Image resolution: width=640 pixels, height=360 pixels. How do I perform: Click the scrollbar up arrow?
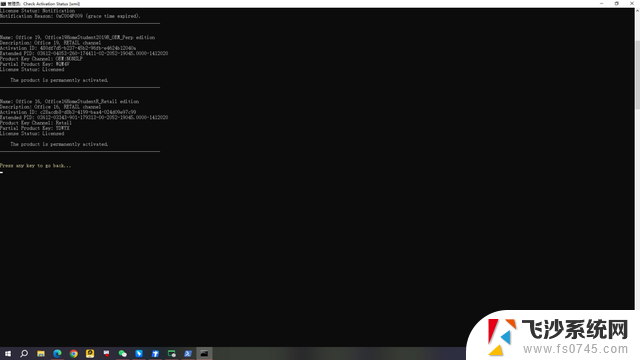(637, 11)
